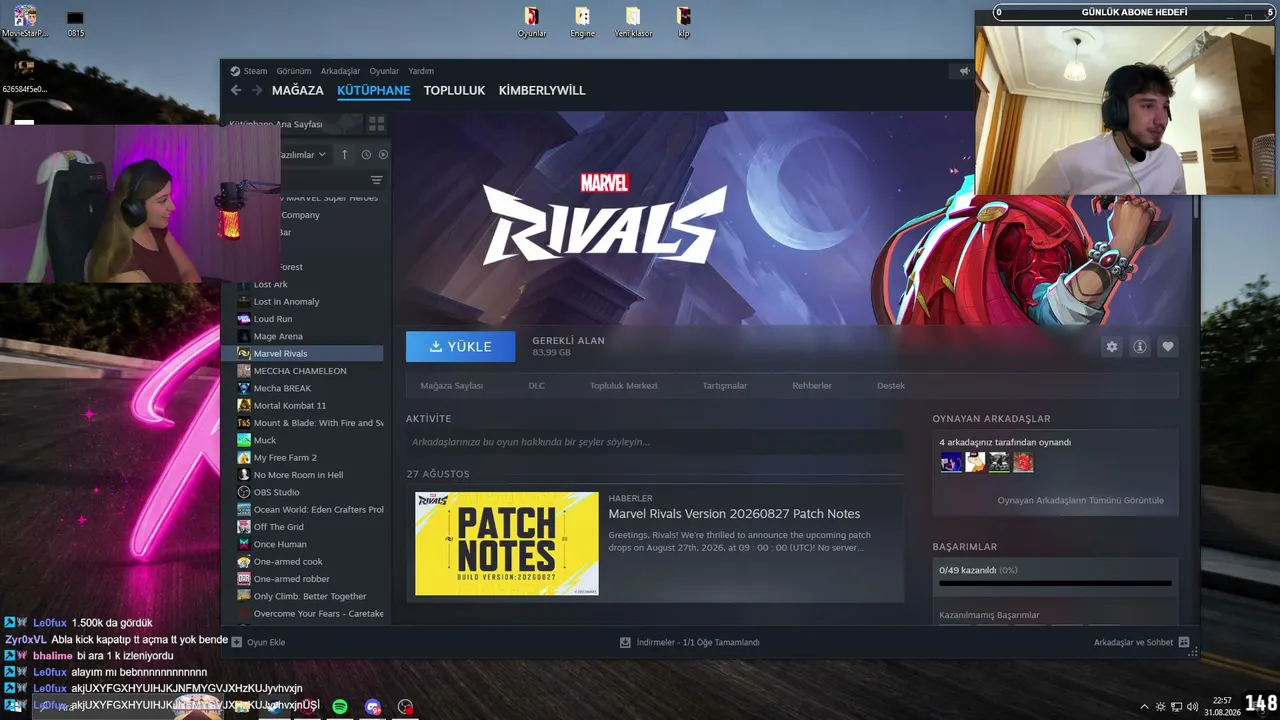
Task: Open the library advanced filter icon
Action: pyautogui.click(x=377, y=180)
